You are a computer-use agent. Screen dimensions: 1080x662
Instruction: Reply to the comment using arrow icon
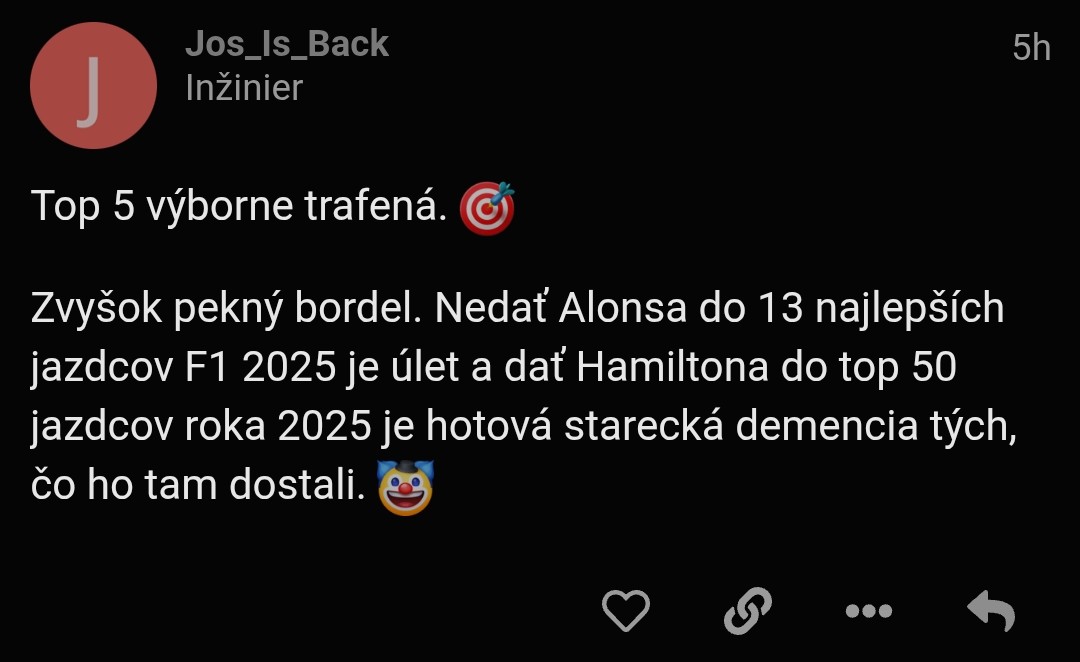click(991, 610)
